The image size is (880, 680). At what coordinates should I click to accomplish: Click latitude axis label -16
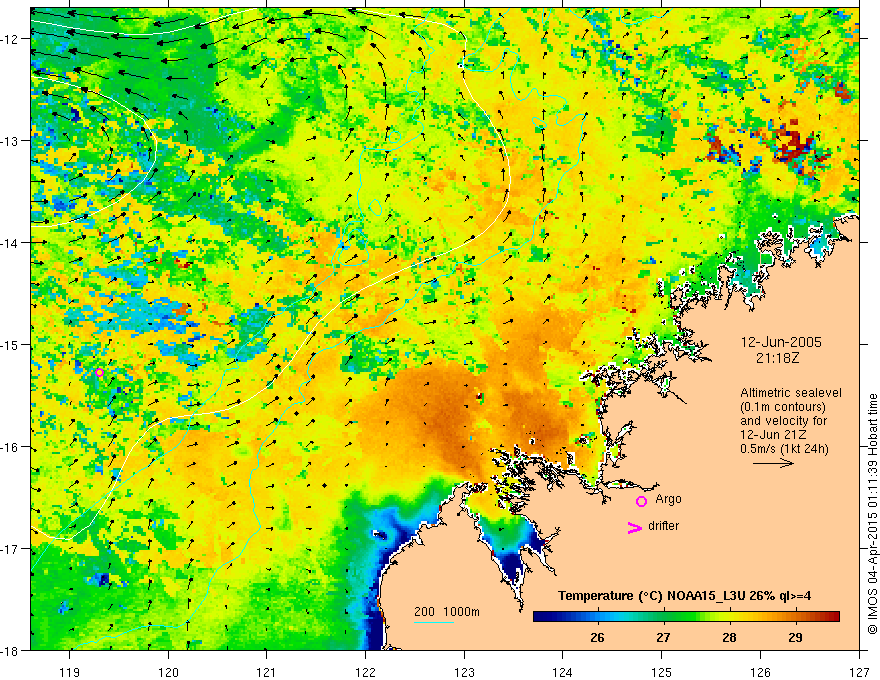click(11, 447)
